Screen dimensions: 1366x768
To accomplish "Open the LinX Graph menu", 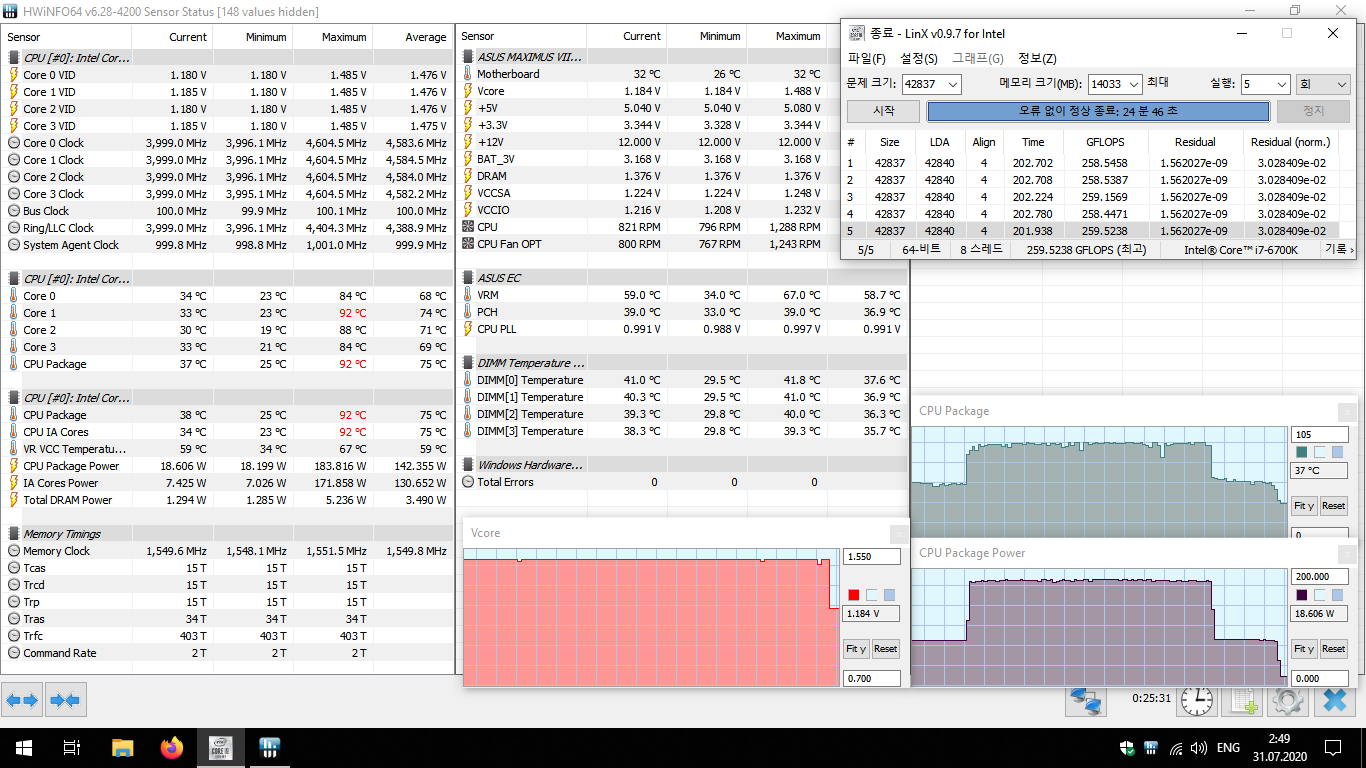I will [977, 58].
